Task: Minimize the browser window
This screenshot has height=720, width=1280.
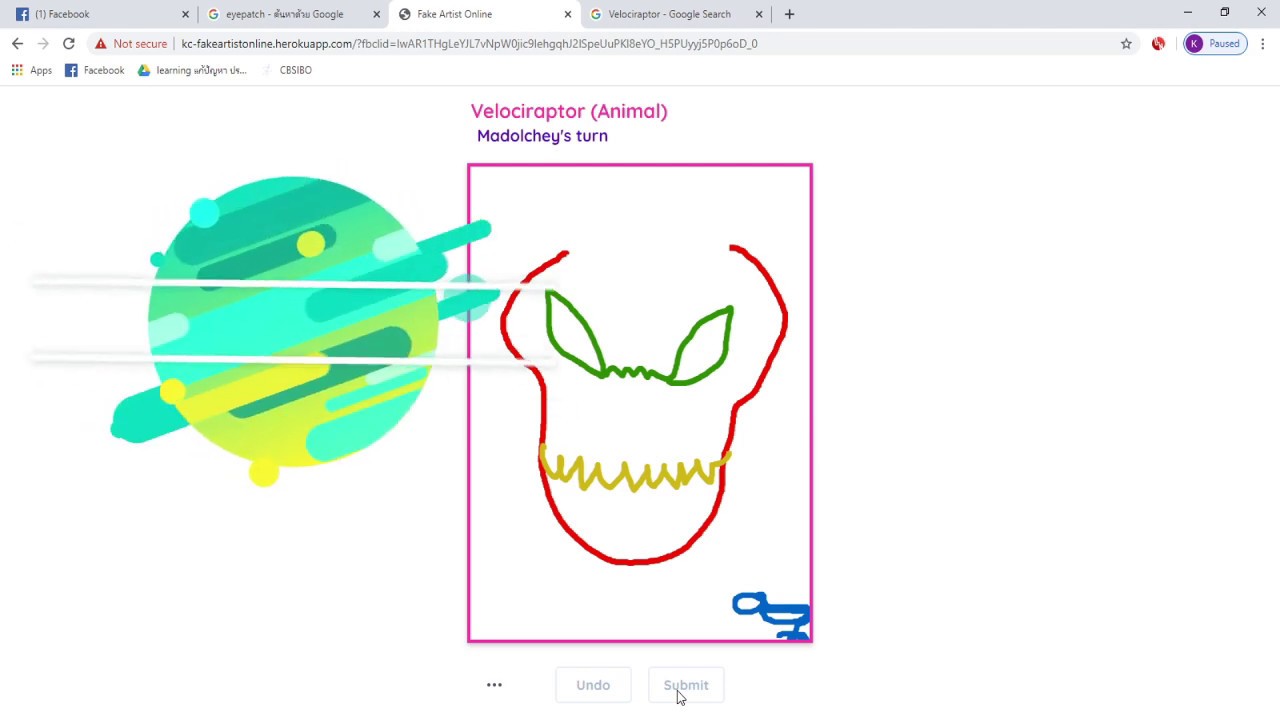Action: [1187, 13]
